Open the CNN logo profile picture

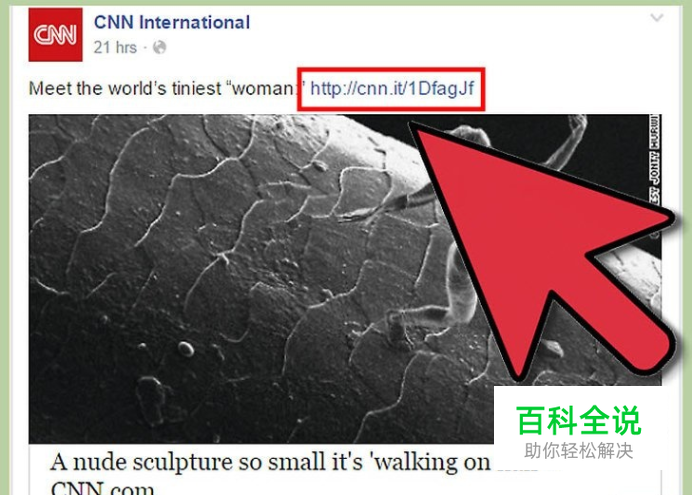(x=55, y=34)
